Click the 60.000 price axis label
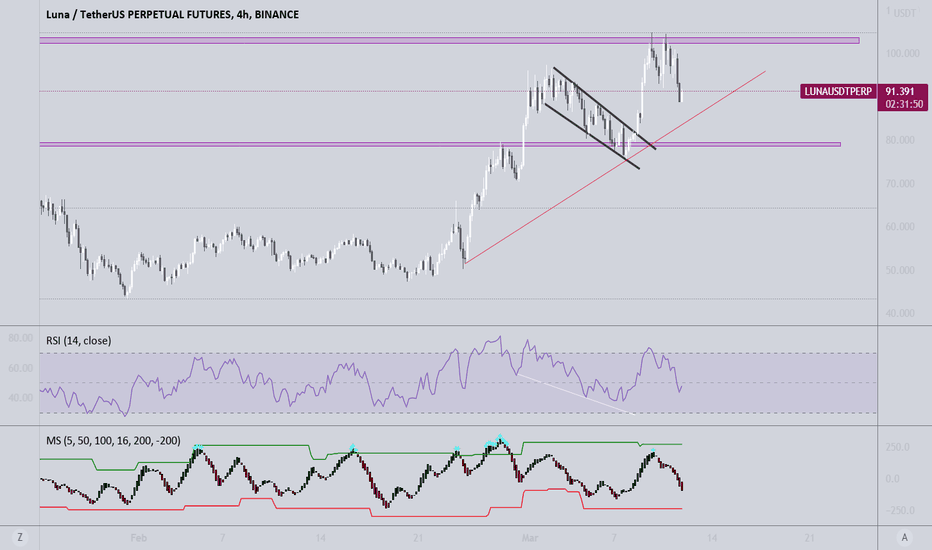This screenshot has width=932, height=550. tap(900, 227)
